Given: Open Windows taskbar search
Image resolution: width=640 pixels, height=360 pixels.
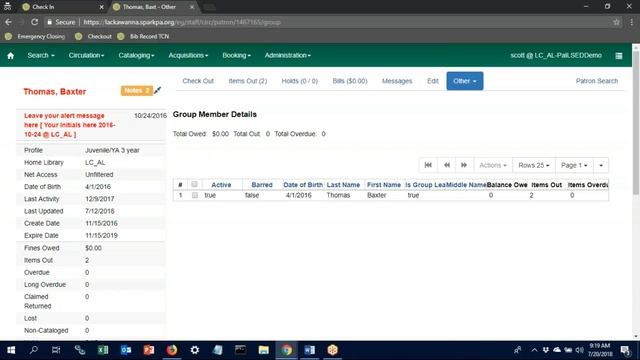Looking at the screenshot, I should point(34,350).
